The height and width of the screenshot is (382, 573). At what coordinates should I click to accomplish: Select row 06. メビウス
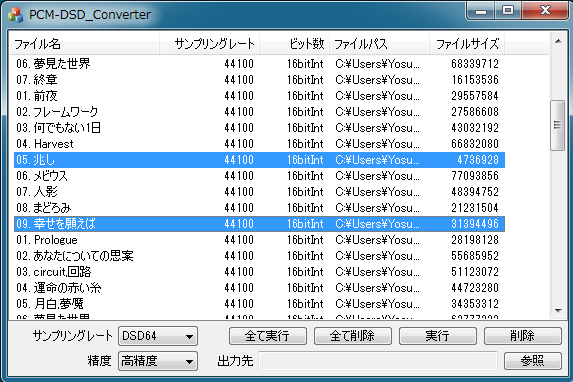click(259, 176)
